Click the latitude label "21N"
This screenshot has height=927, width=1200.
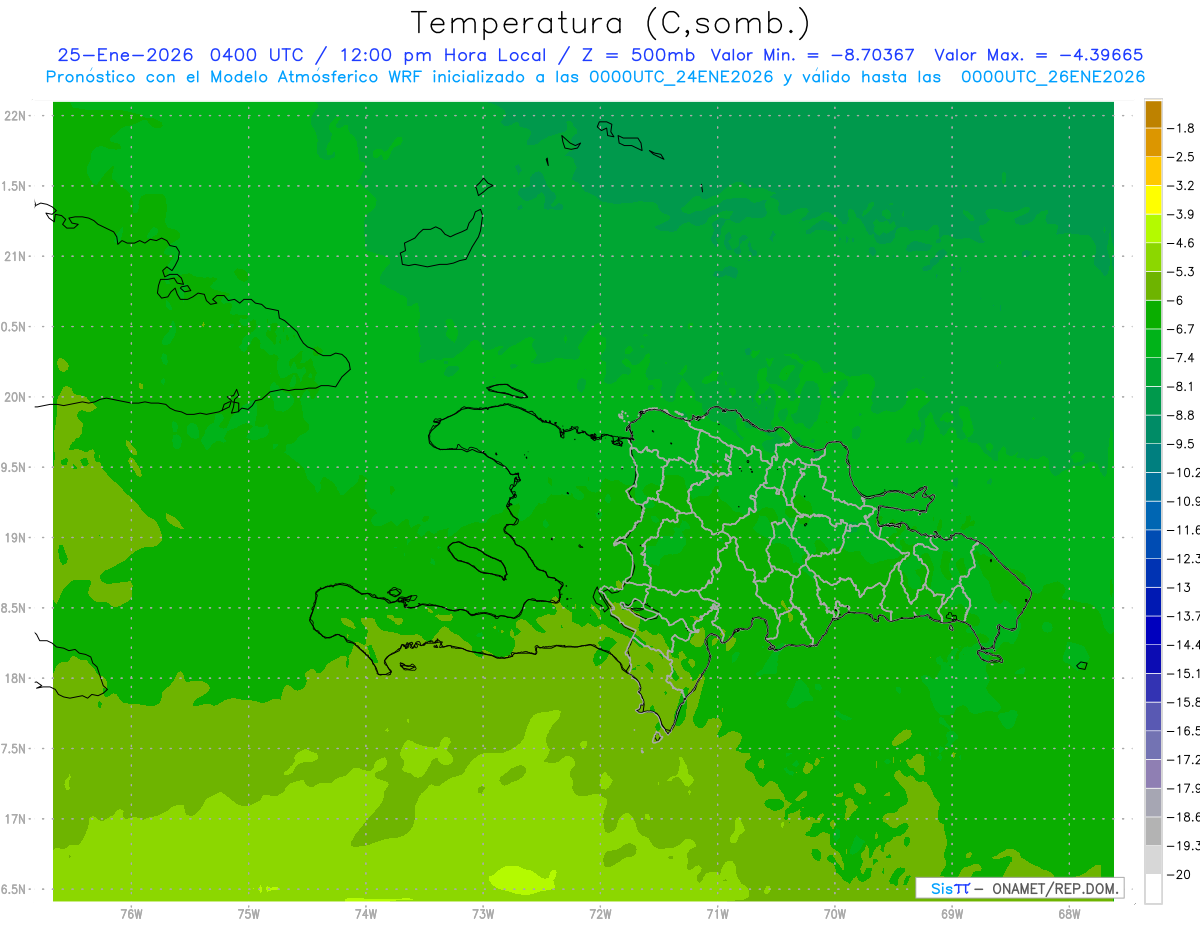15,257
